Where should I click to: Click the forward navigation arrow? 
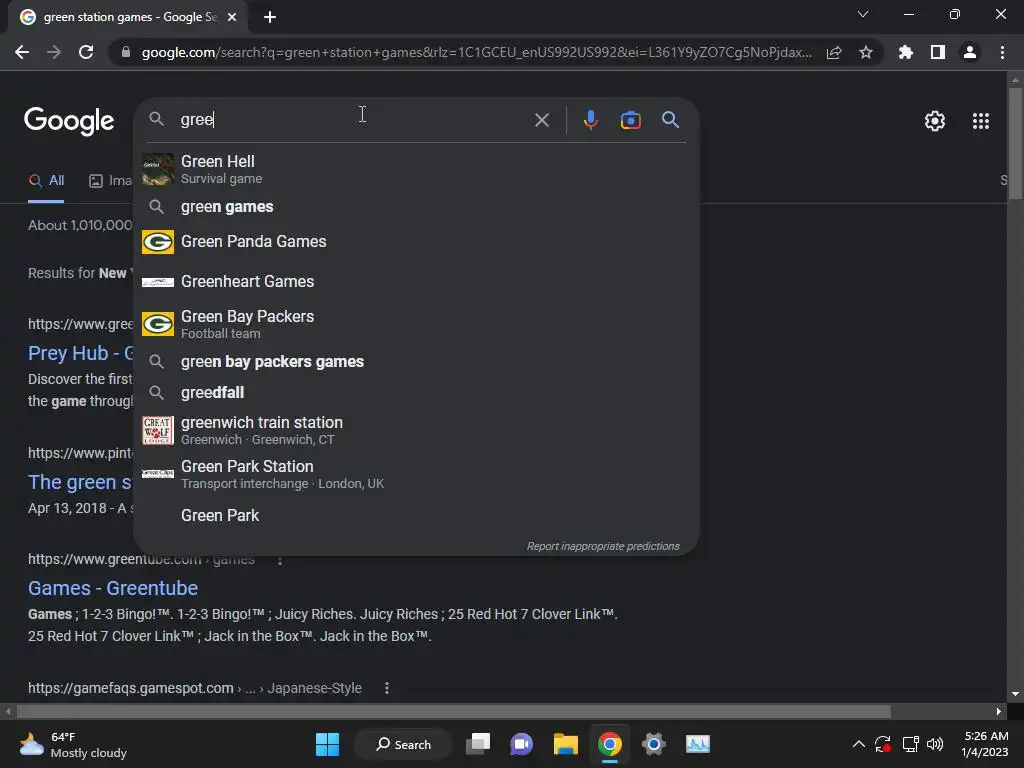pyautogui.click(x=54, y=52)
